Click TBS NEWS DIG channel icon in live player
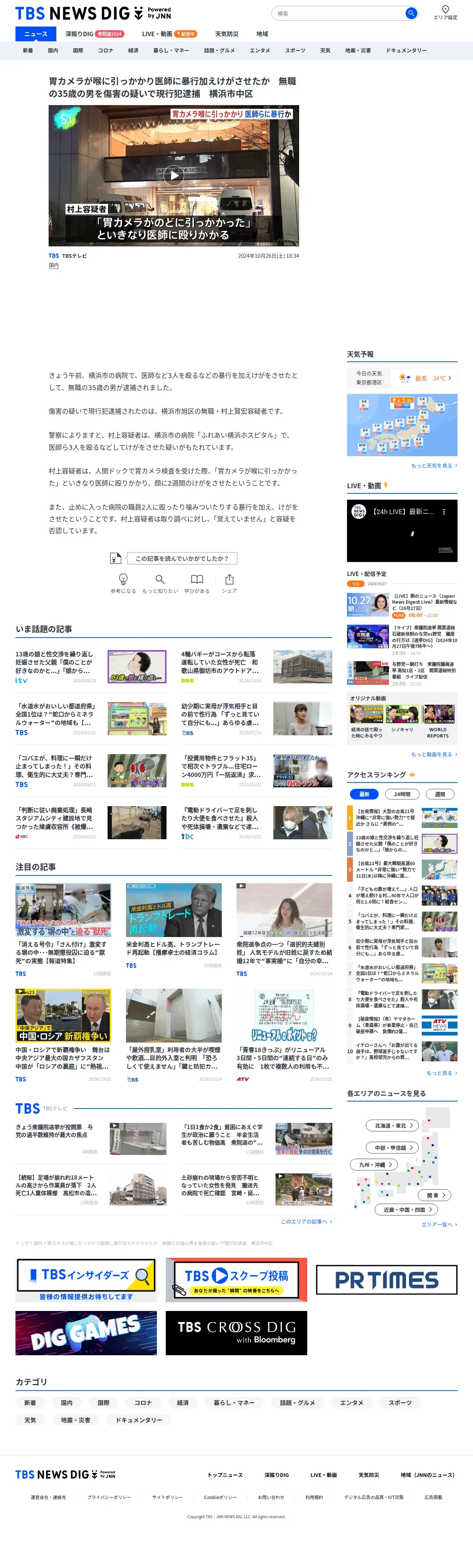Viewport: 473px width, 1568px height. [x=359, y=512]
